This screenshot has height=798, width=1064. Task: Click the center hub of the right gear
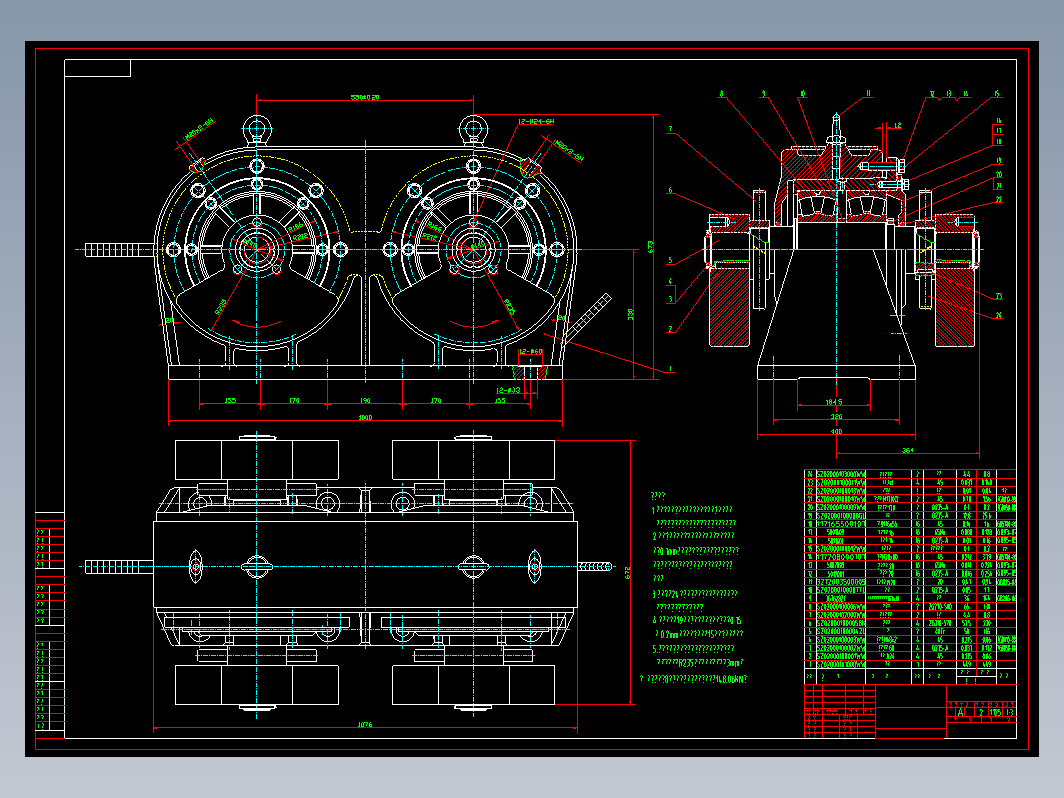click(472, 247)
